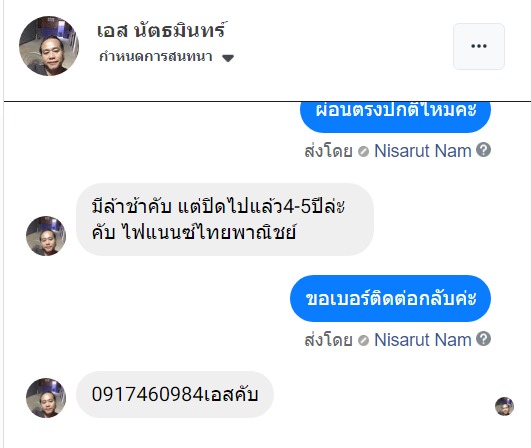The image size is (531, 448).
Task: Open the large profile photo in the header
Action: click(49, 46)
